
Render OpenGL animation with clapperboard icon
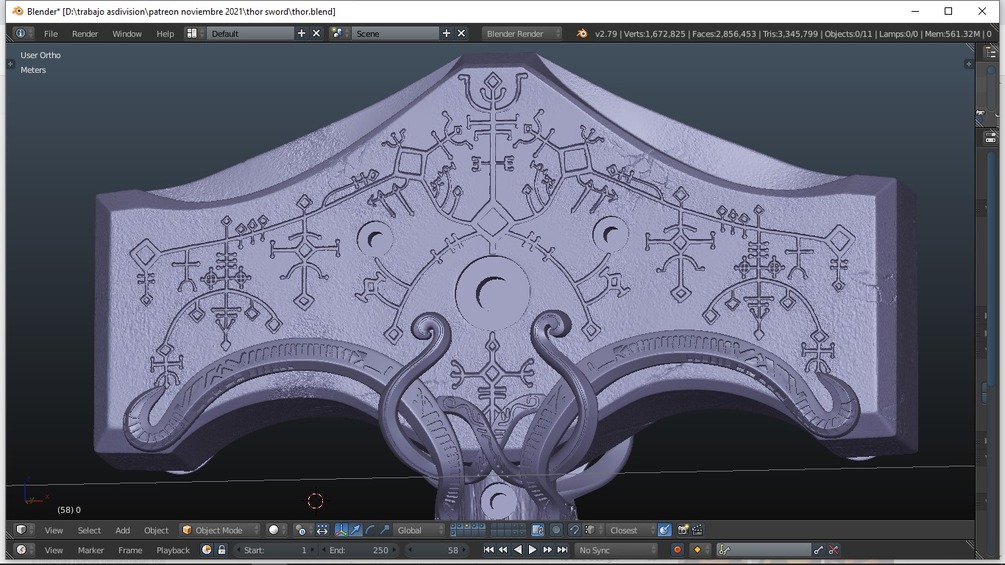click(697, 530)
